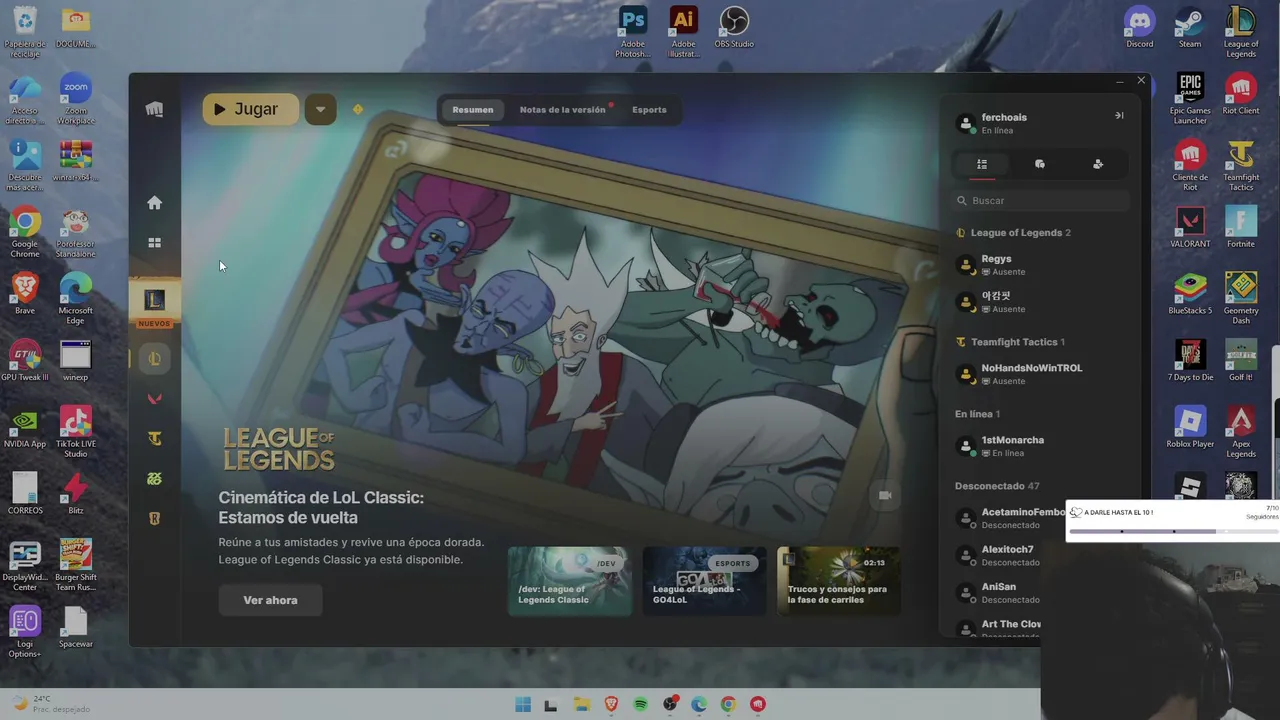Viewport: 1280px width, 720px height.
Task: Select the Zoom Workplace desktop icon
Action: click(x=75, y=99)
